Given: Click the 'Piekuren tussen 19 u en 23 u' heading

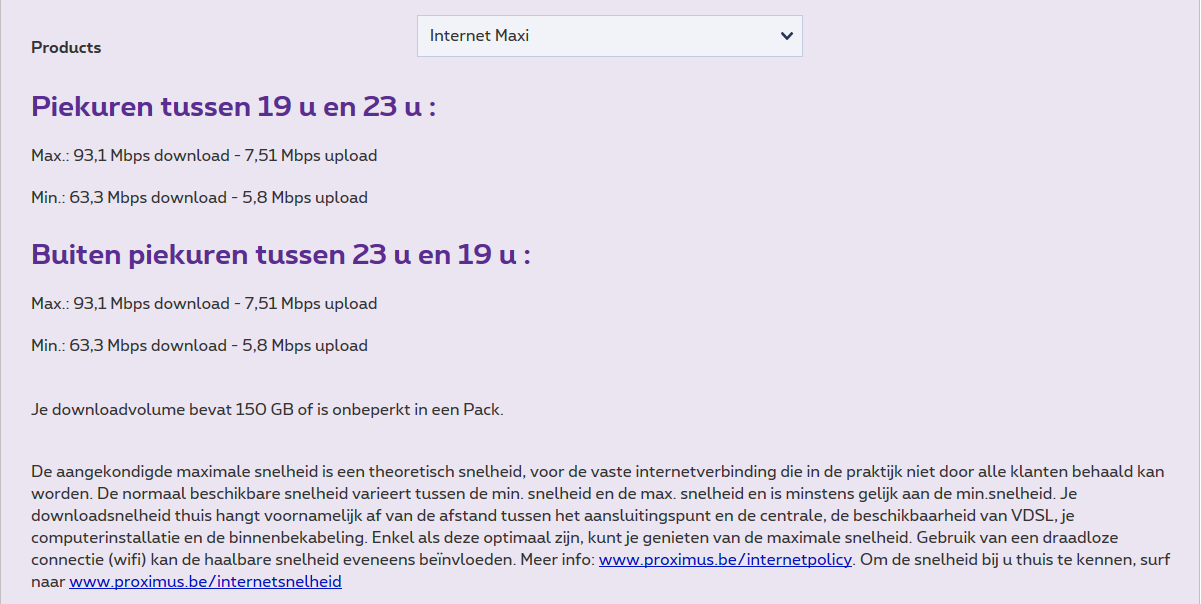Looking at the screenshot, I should pyautogui.click(x=233, y=107).
